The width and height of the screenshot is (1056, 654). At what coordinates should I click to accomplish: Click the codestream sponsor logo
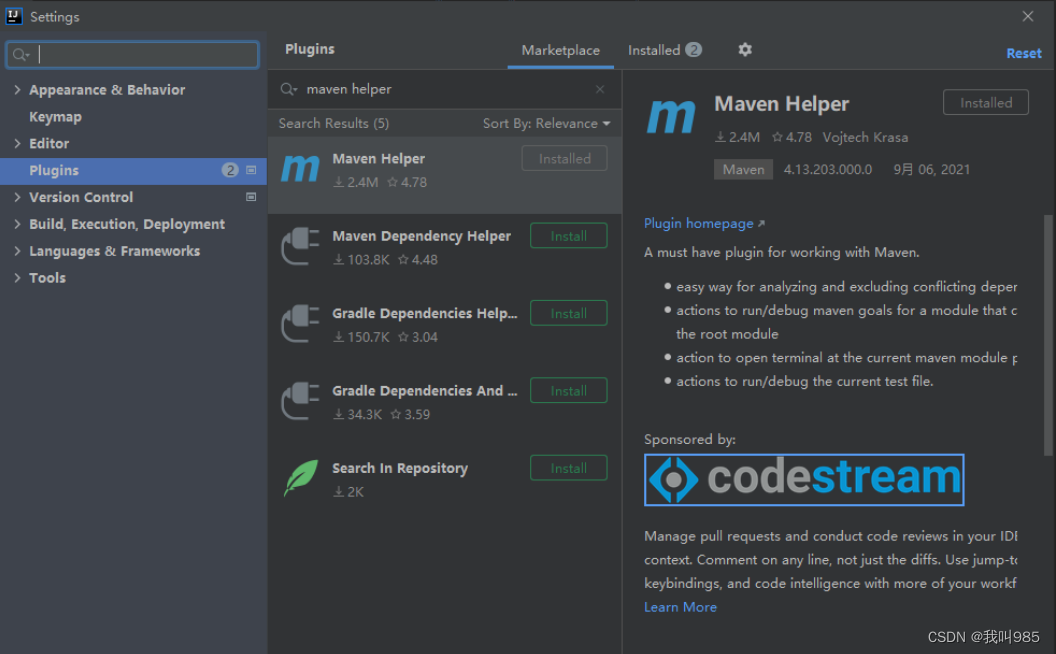point(803,479)
